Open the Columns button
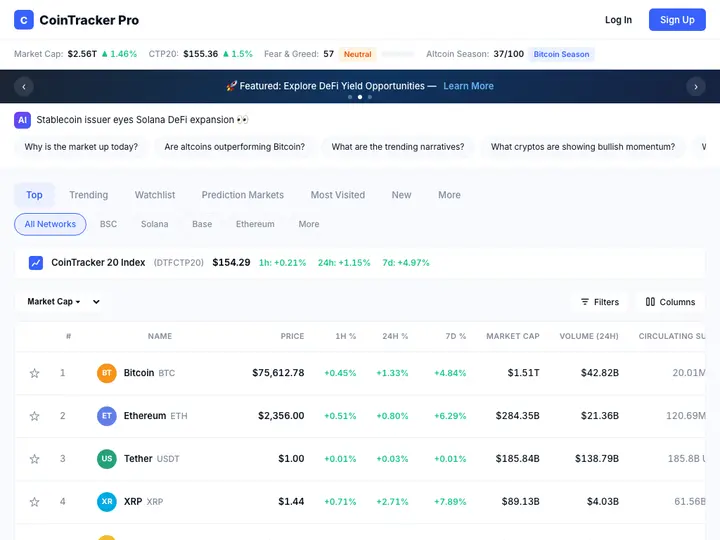The width and height of the screenshot is (720, 540). click(670, 302)
